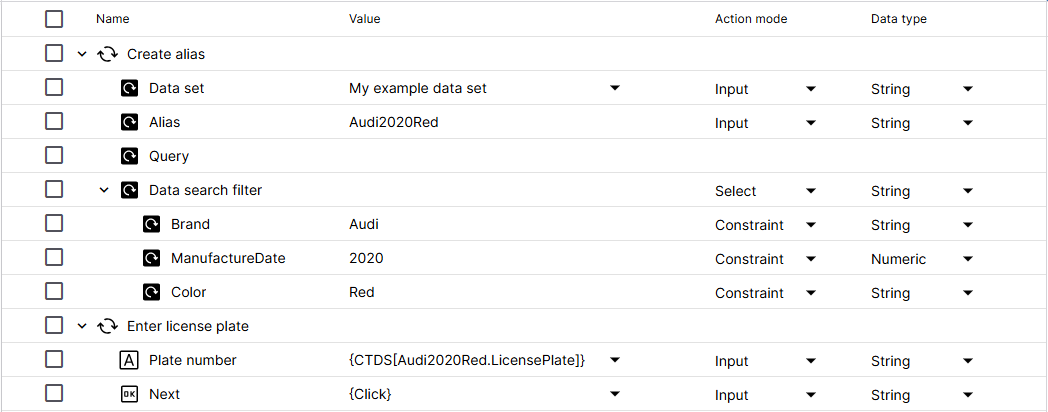Open the Data set value dropdown
The width and height of the screenshot is (1048, 412).
coord(615,88)
